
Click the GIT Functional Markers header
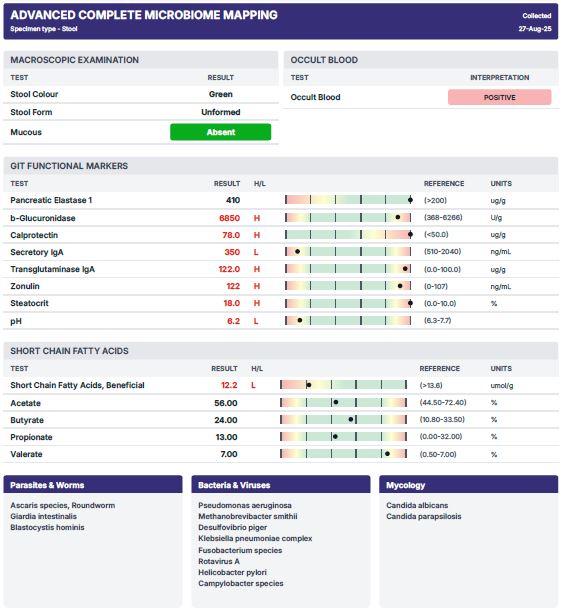281,166
